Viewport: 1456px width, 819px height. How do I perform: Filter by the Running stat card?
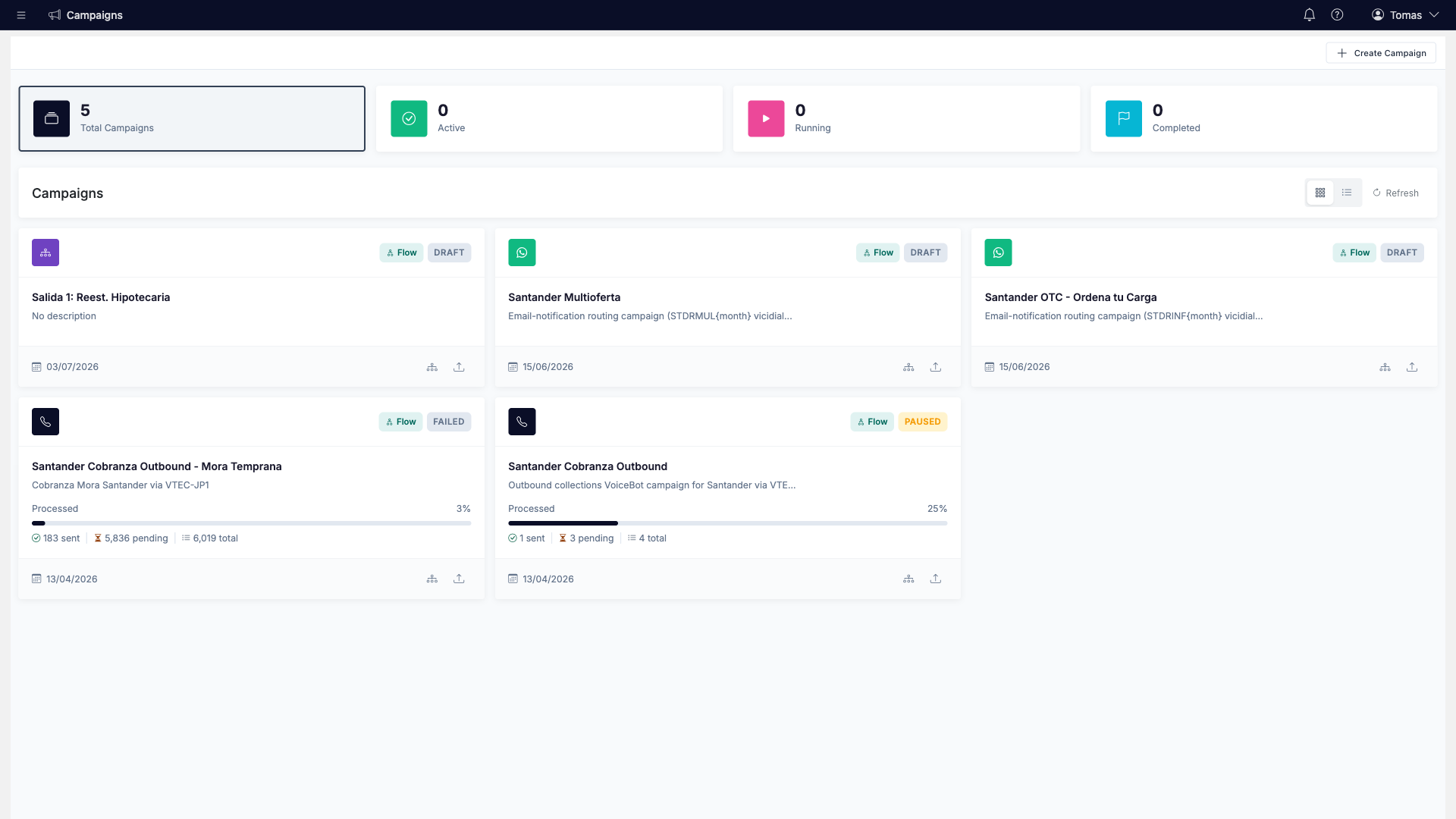[906, 119]
